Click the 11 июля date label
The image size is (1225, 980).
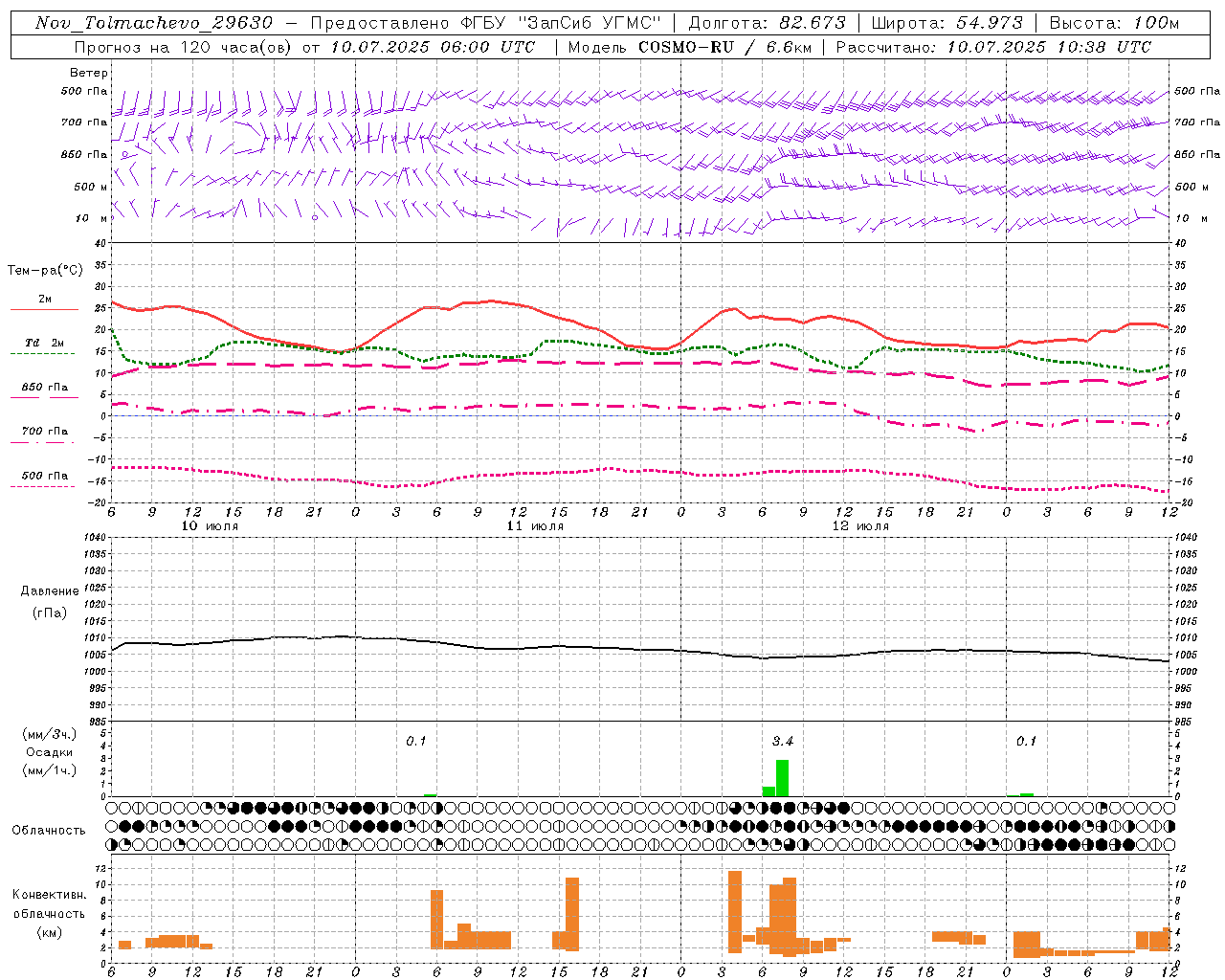pos(535,526)
